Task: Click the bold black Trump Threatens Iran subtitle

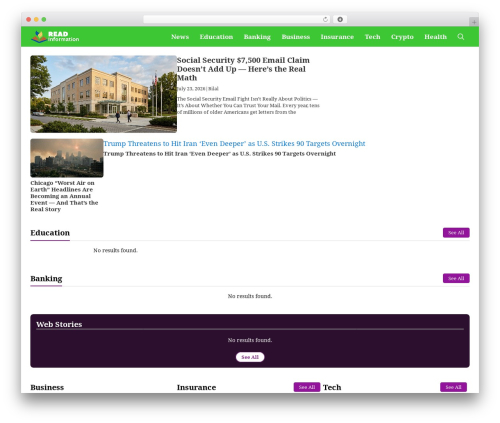Action: pyautogui.click(x=220, y=154)
